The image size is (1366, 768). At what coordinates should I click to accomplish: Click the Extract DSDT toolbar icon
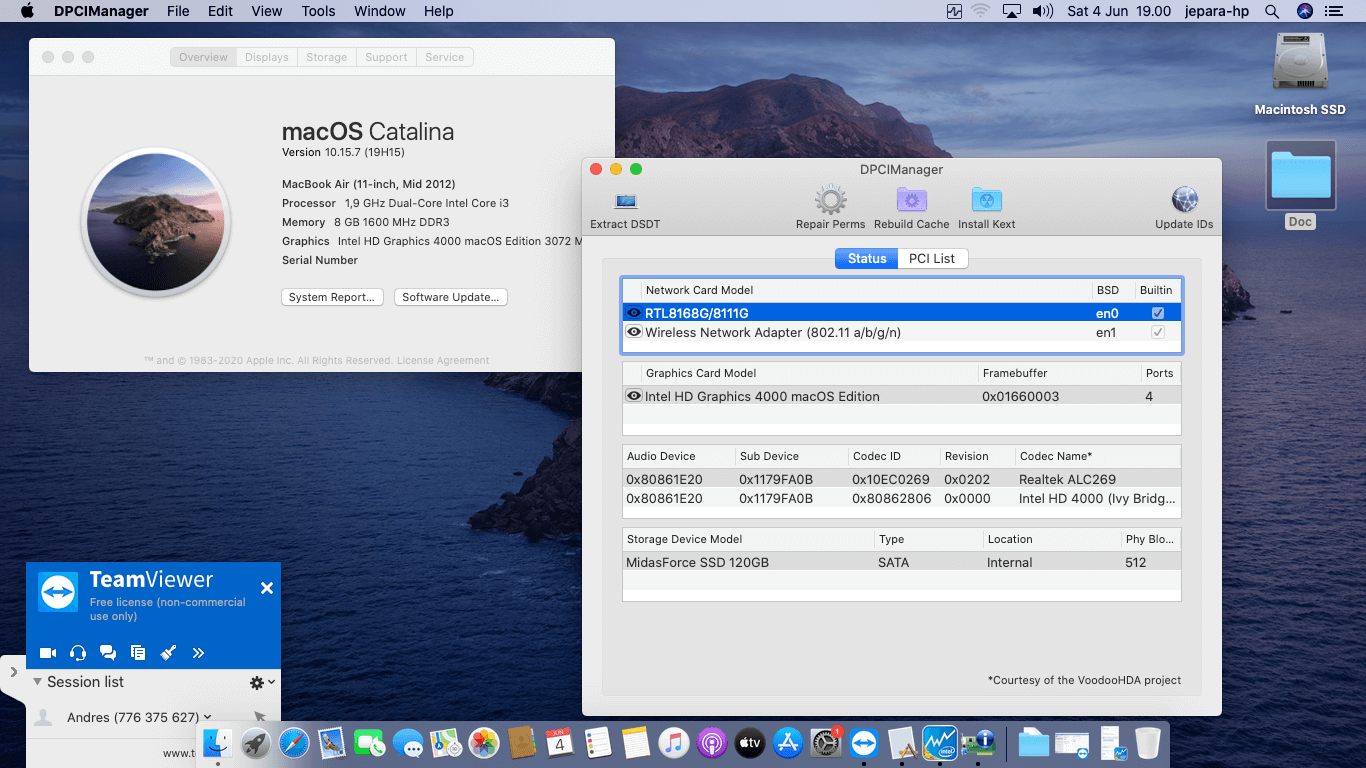(x=625, y=201)
